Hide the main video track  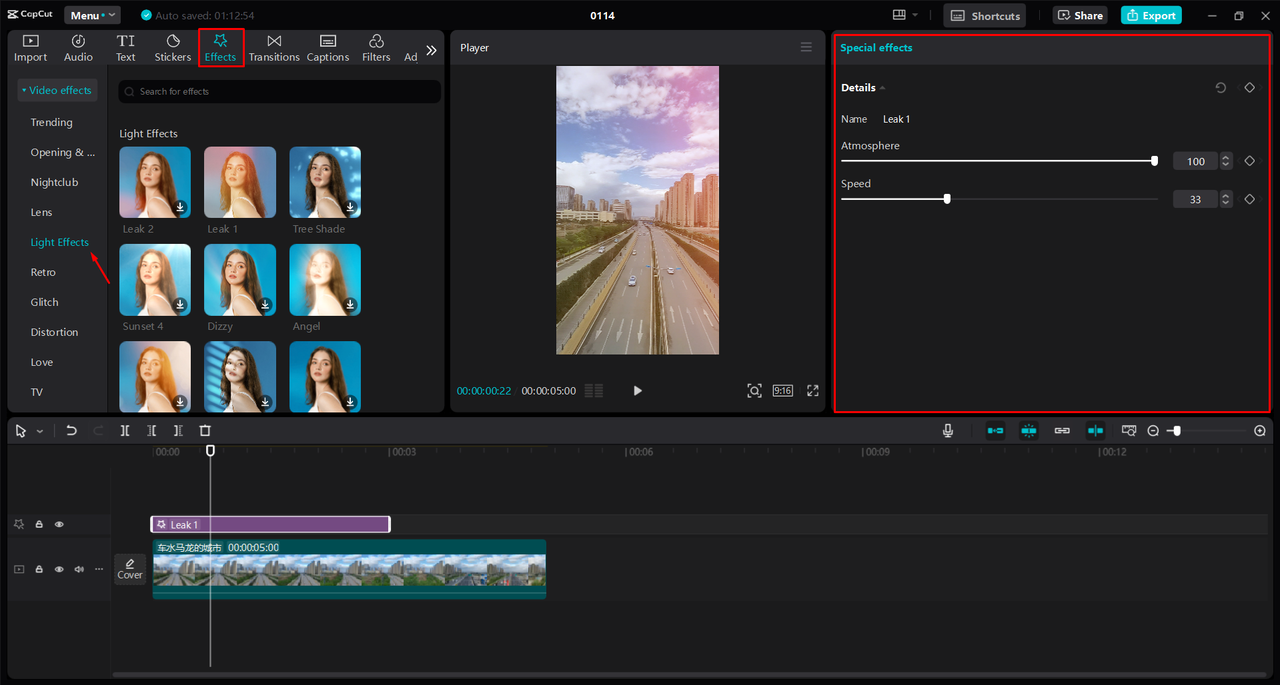coord(59,569)
